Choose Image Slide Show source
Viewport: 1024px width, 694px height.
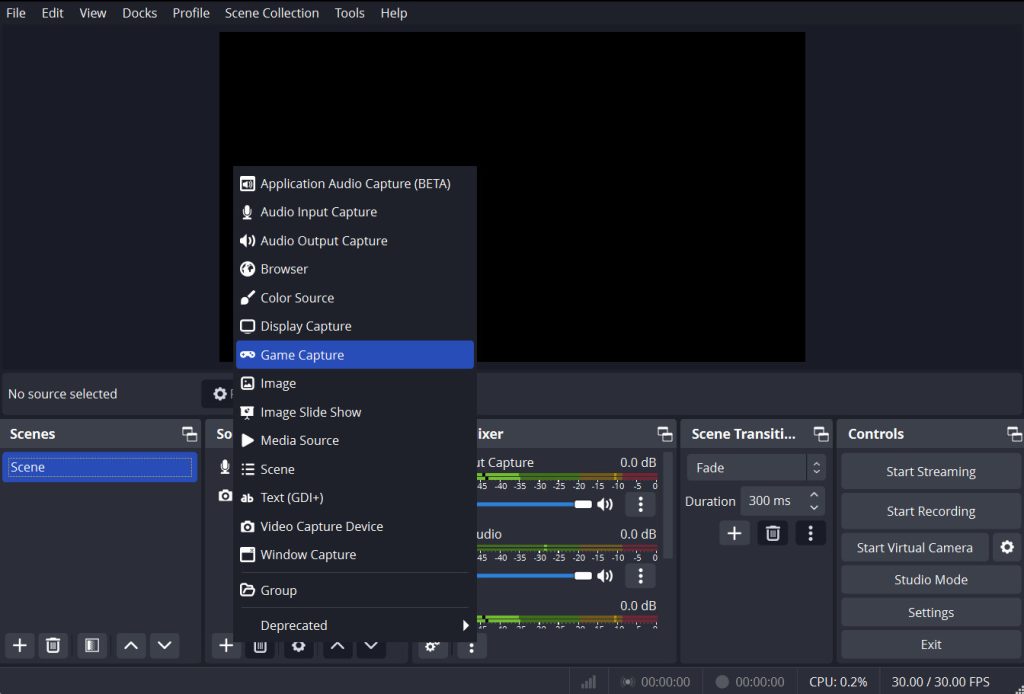355,412
